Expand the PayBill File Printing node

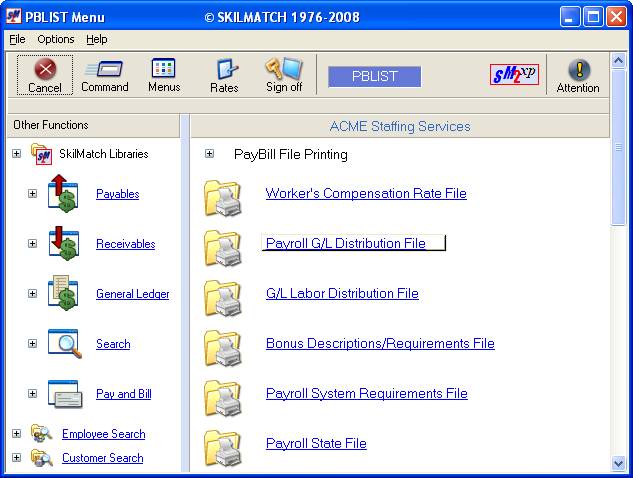click(x=210, y=154)
